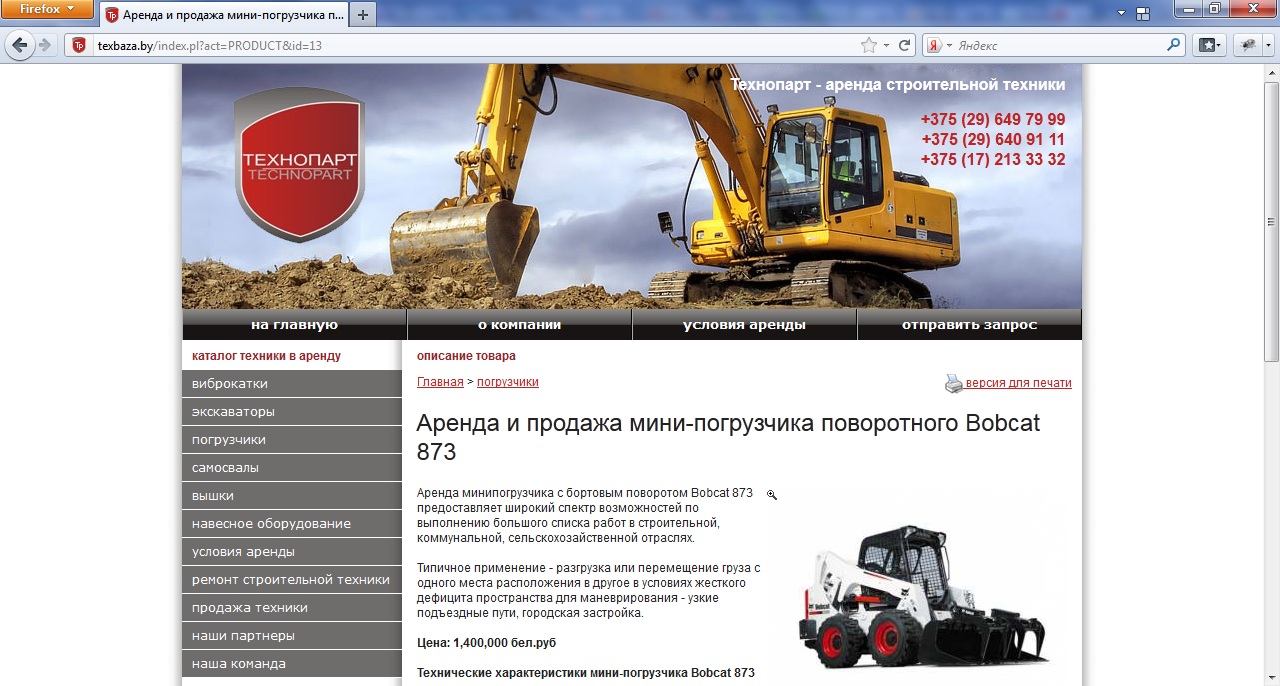Screen dimensions: 1280x686
Task: Select 'наша команда' in the sidebar
Action: [x=292, y=664]
